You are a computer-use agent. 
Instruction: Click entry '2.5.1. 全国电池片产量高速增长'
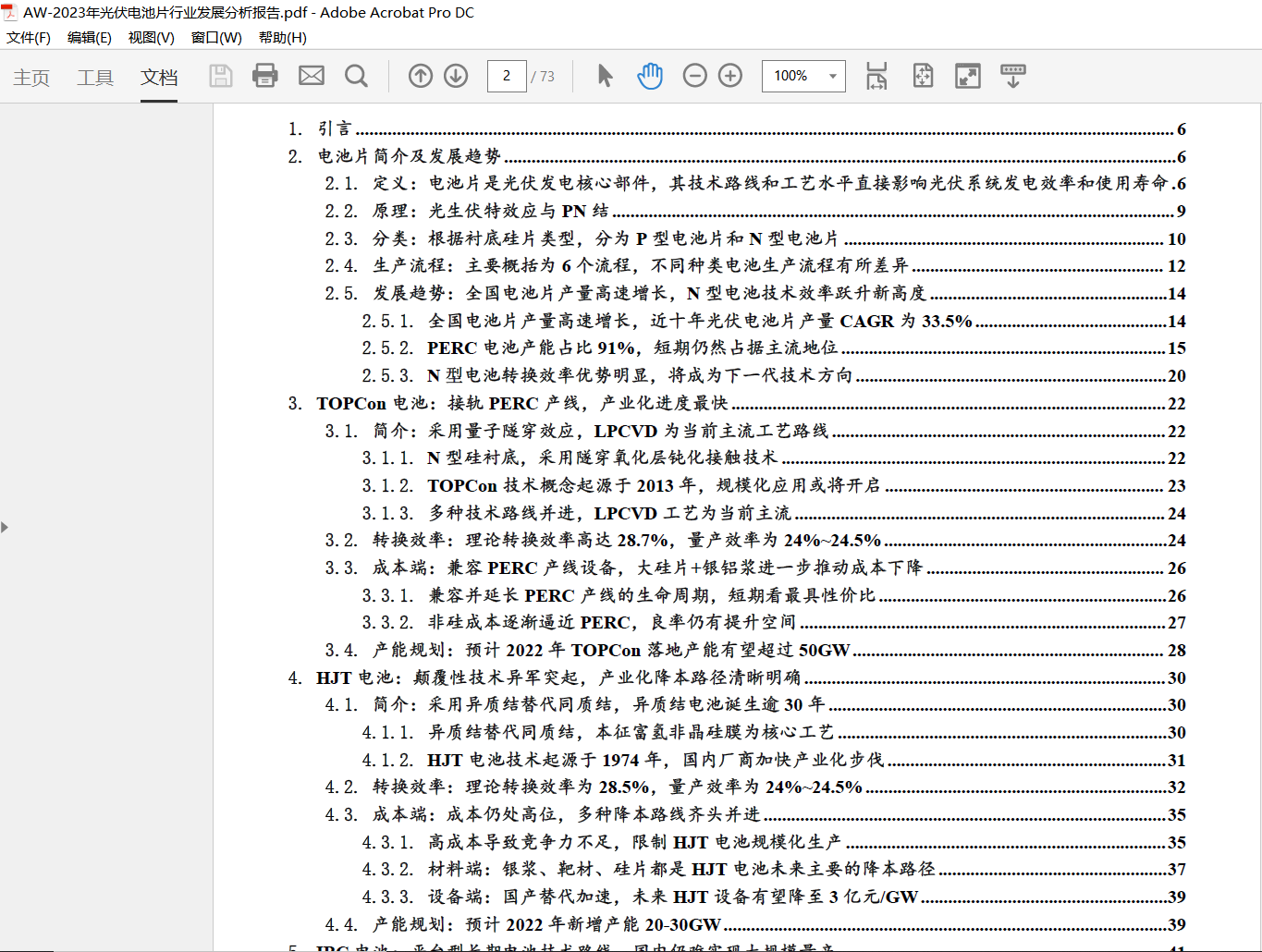pyautogui.click(x=774, y=321)
